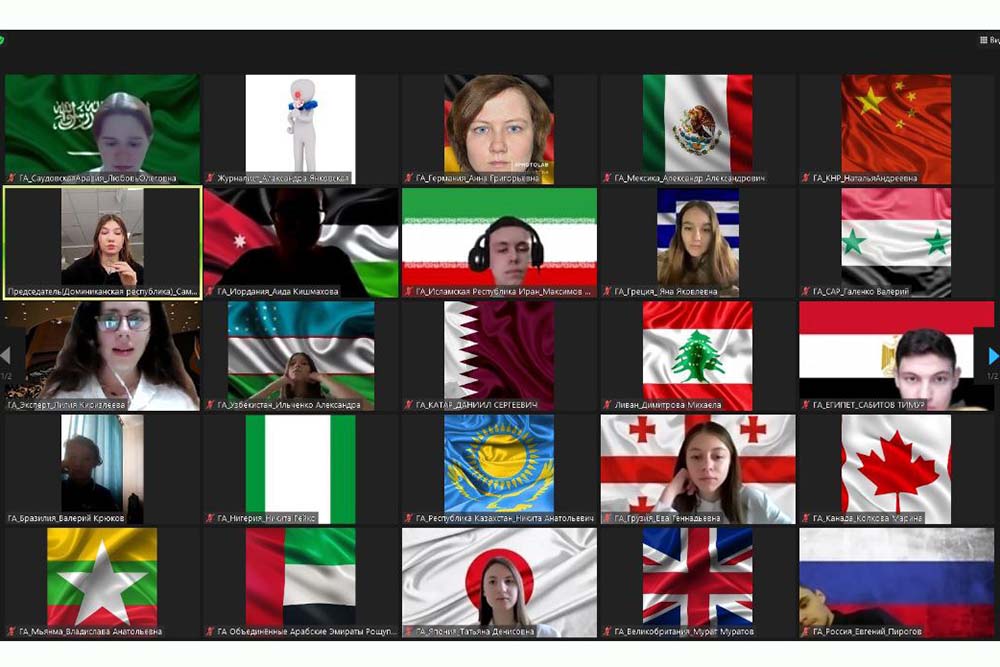Click the green encryption shield icon
Screen dimensions: 1000x667
point(2,40)
